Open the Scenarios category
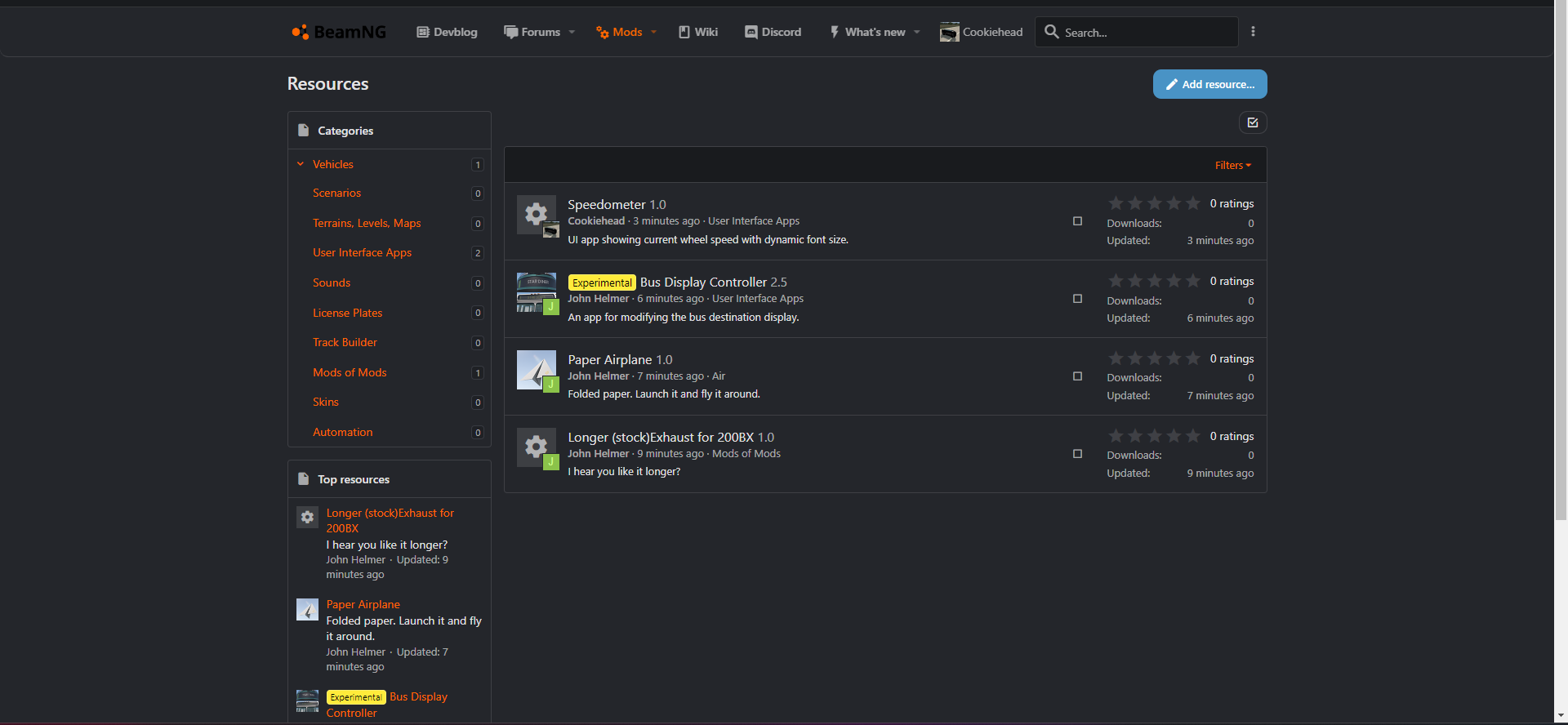 point(336,193)
